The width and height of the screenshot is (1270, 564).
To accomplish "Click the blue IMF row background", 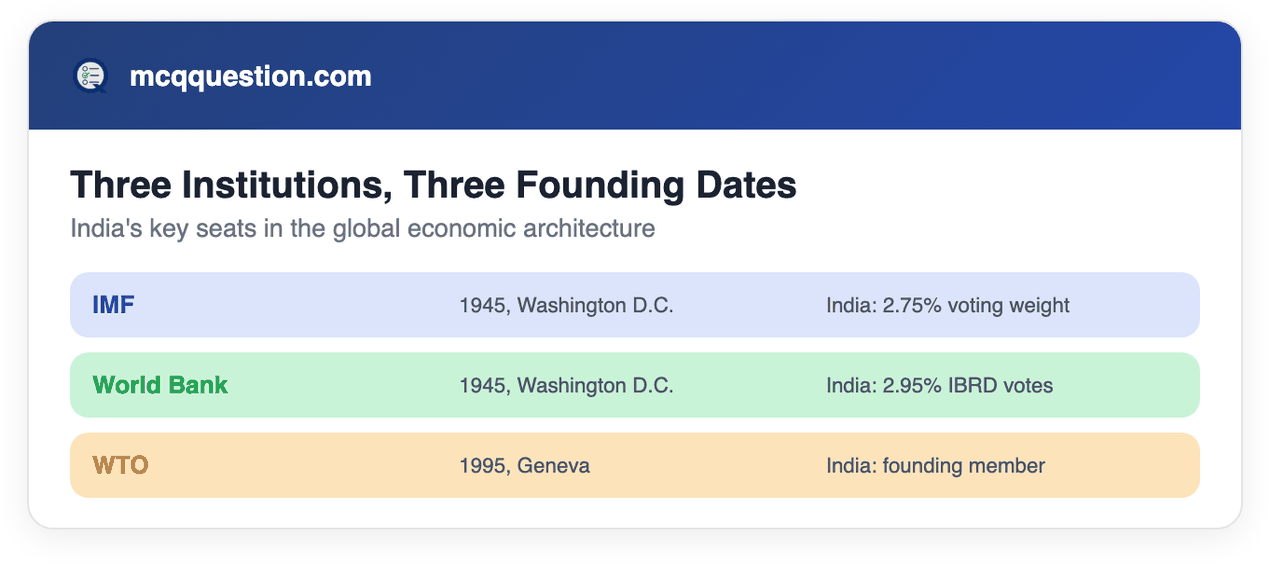I will [x=634, y=305].
